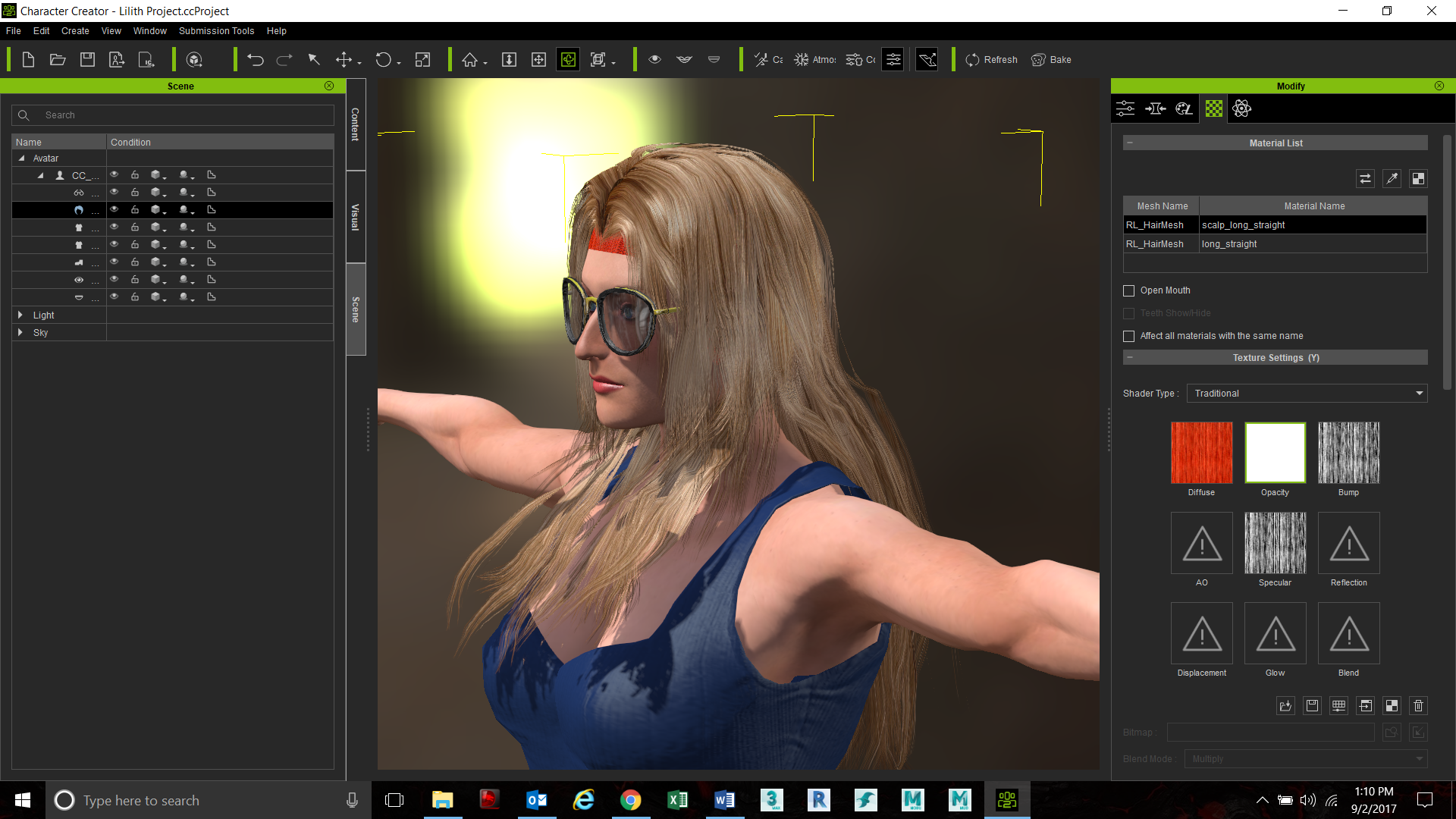
Task: Toggle visibility eye on the selected hair row
Action: click(115, 210)
